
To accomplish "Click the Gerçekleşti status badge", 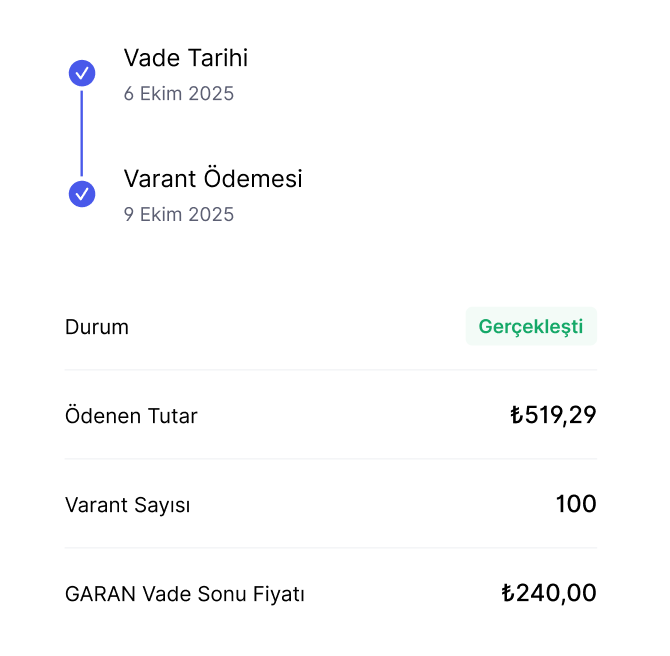I will tap(531, 327).
